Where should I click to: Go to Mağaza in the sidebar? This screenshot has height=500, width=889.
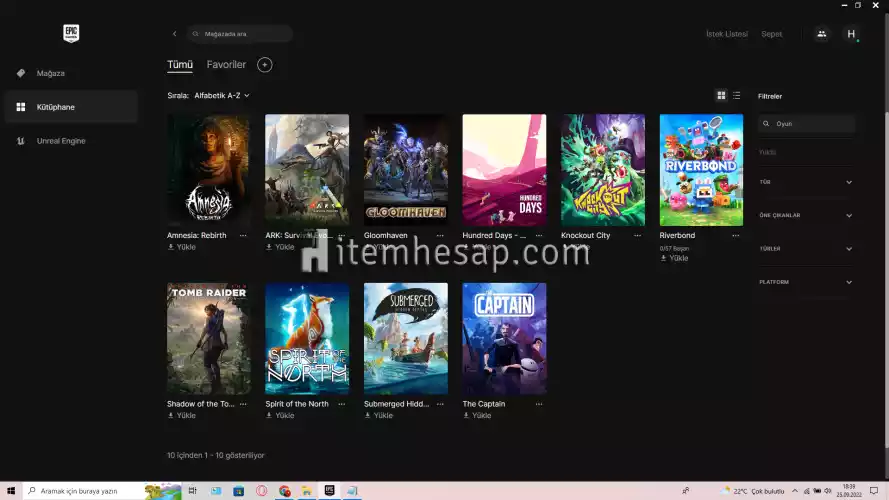(x=51, y=73)
